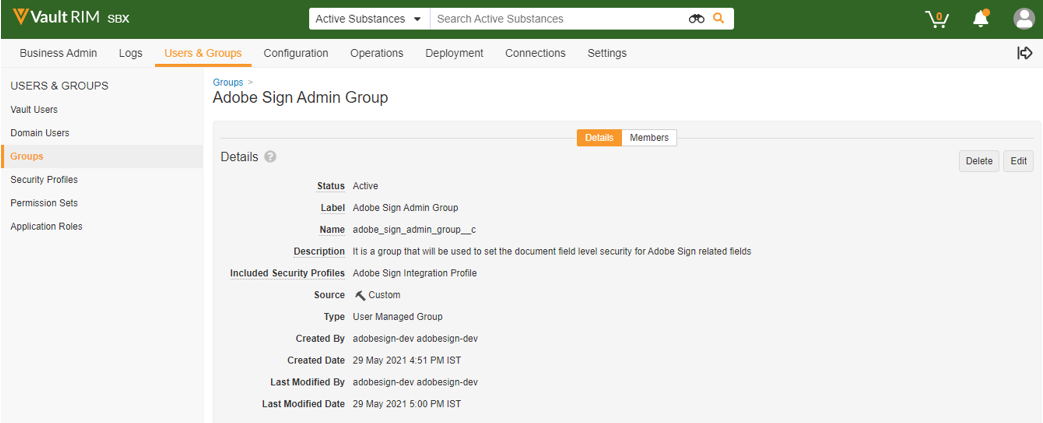Switch to the Members tab
This screenshot has height=423, width=1043.
tap(649, 138)
